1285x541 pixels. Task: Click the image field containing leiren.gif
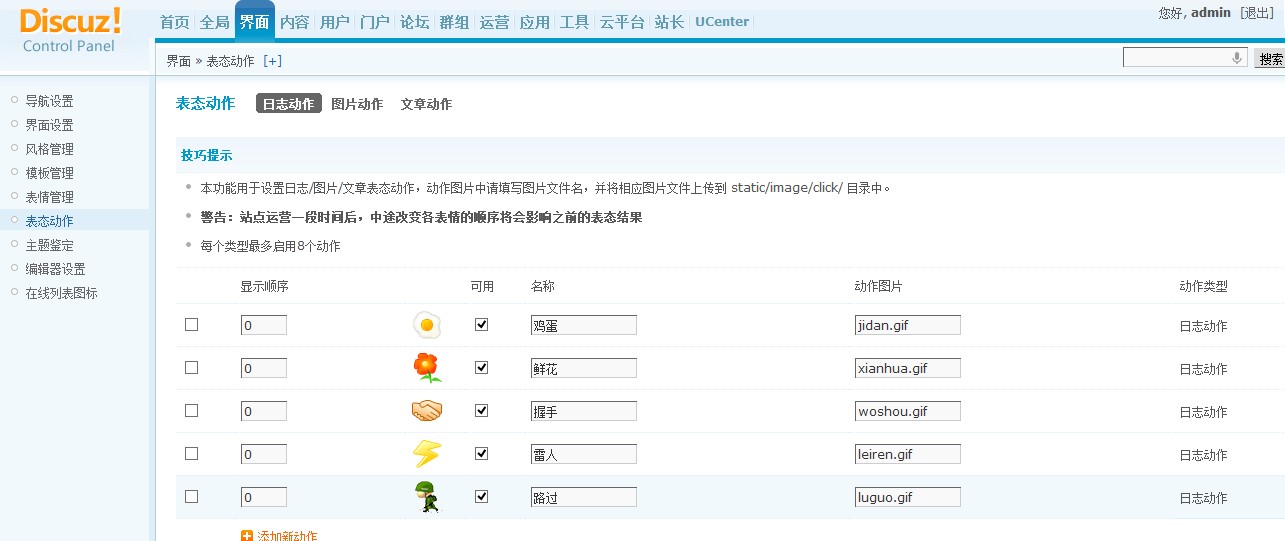(x=908, y=454)
